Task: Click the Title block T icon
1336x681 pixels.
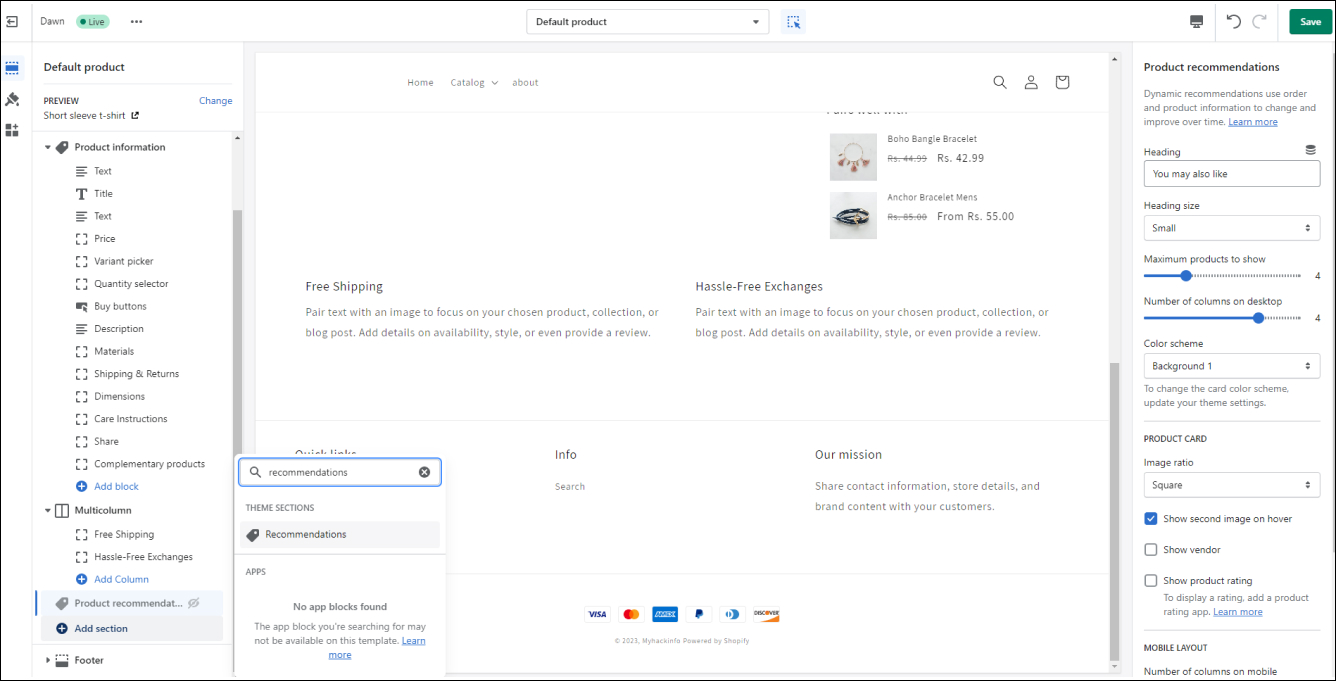Action: [x=82, y=194]
